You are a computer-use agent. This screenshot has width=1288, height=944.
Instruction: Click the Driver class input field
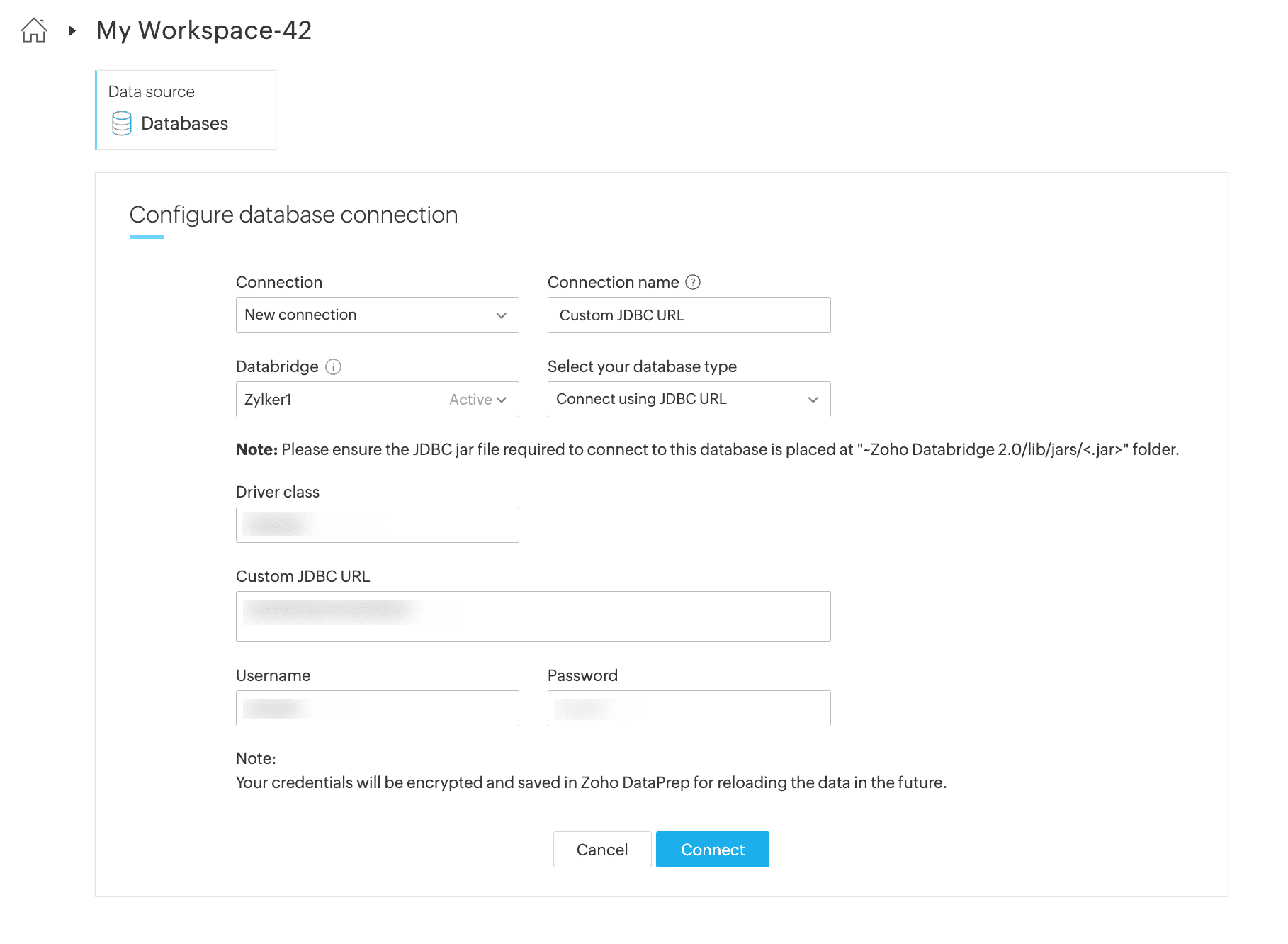[x=377, y=525]
